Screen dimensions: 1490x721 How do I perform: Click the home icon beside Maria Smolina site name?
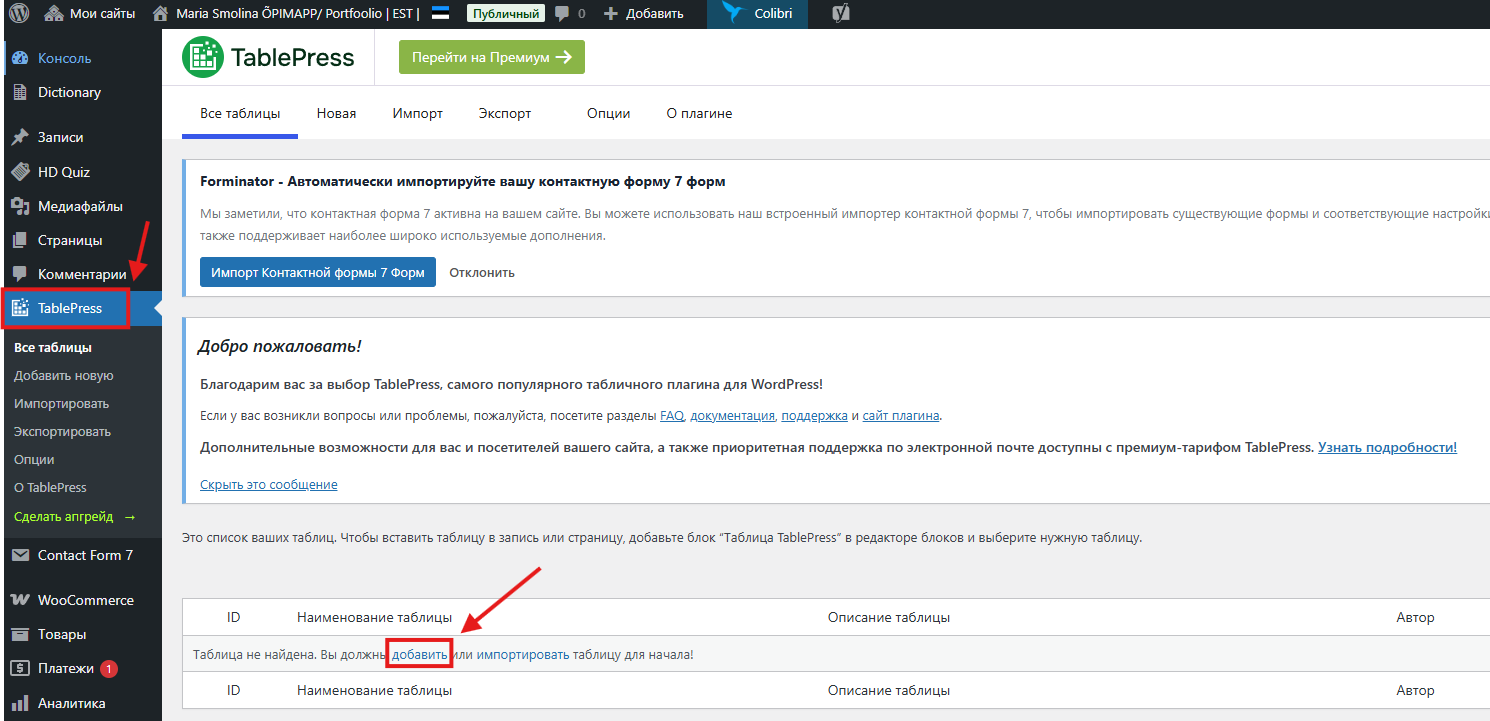point(159,14)
